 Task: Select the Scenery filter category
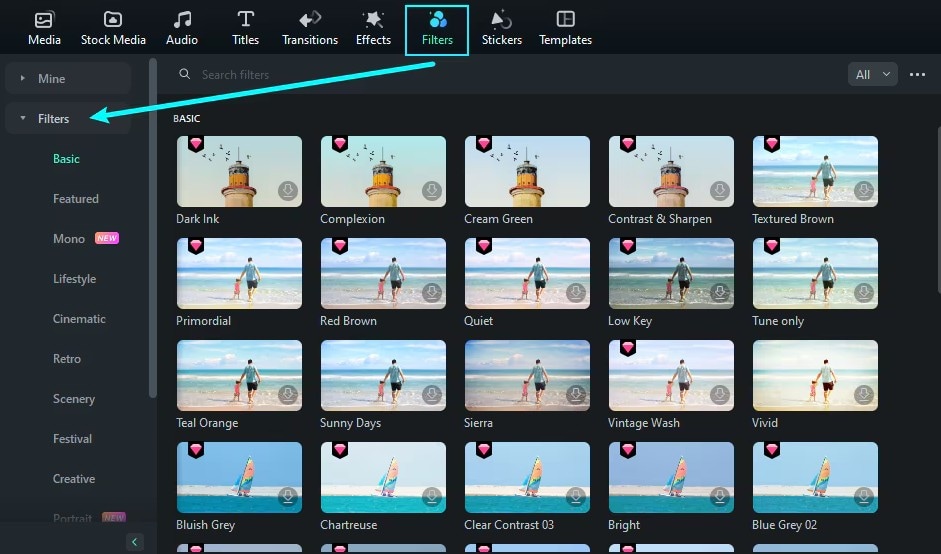[74, 399]
